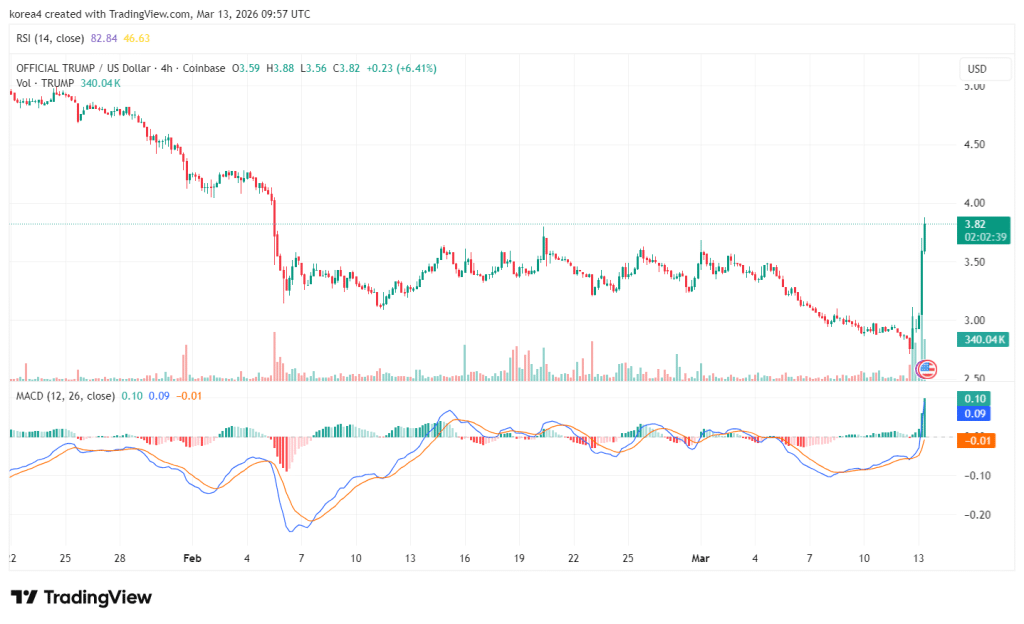Viewport: 1024px width, 624px height.
Task: Click the 4.00 price axis label
Action: (x=974, y=203)
